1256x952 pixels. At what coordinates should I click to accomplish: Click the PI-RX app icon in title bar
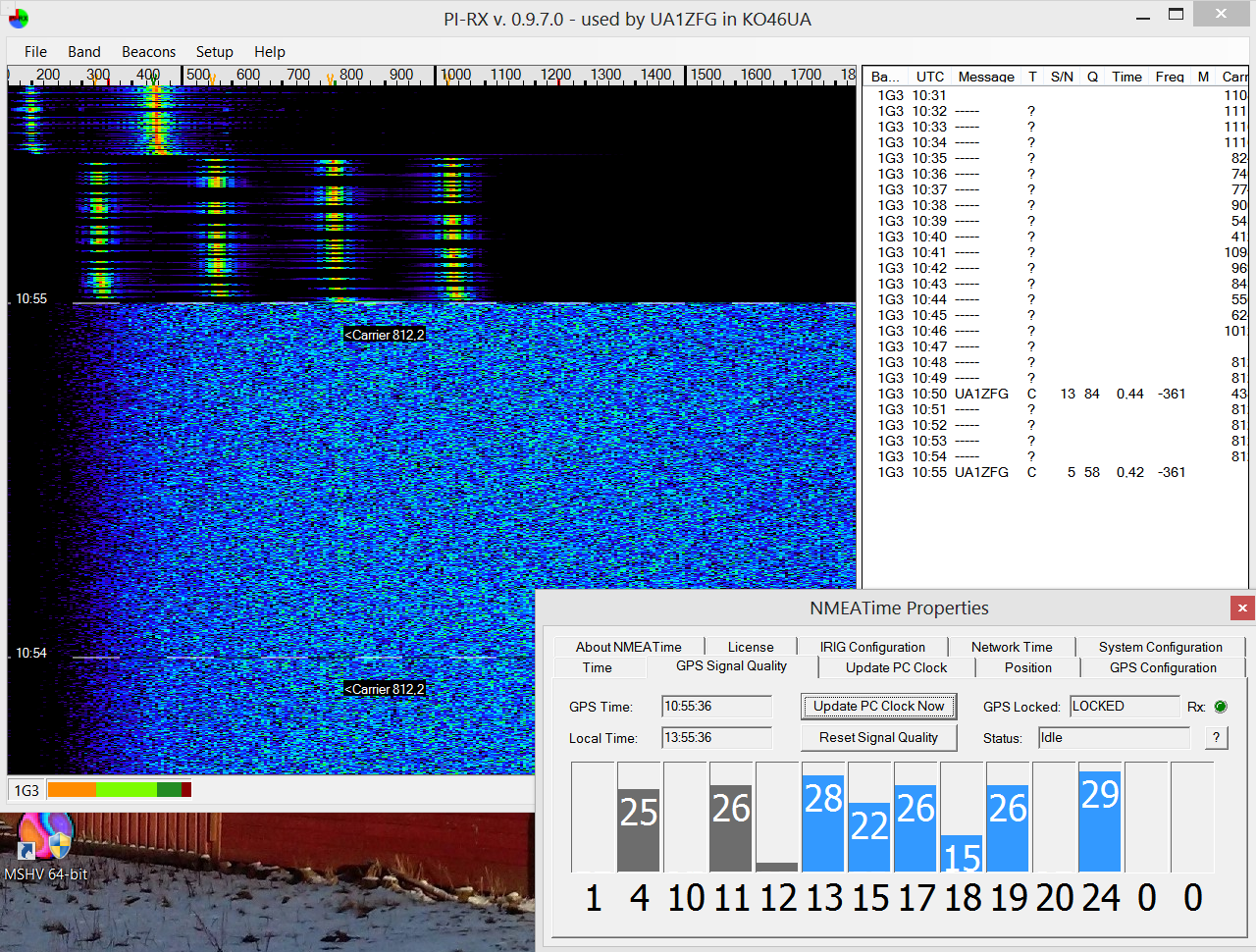[x=18, y=19]
